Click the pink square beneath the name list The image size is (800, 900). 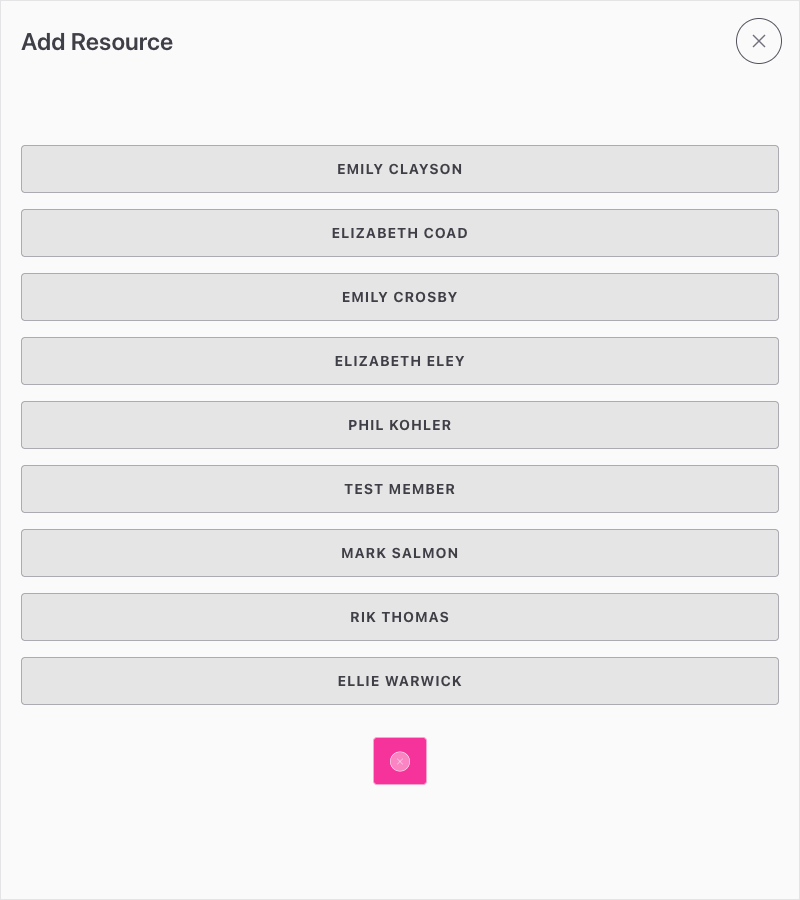click(400, 761)
